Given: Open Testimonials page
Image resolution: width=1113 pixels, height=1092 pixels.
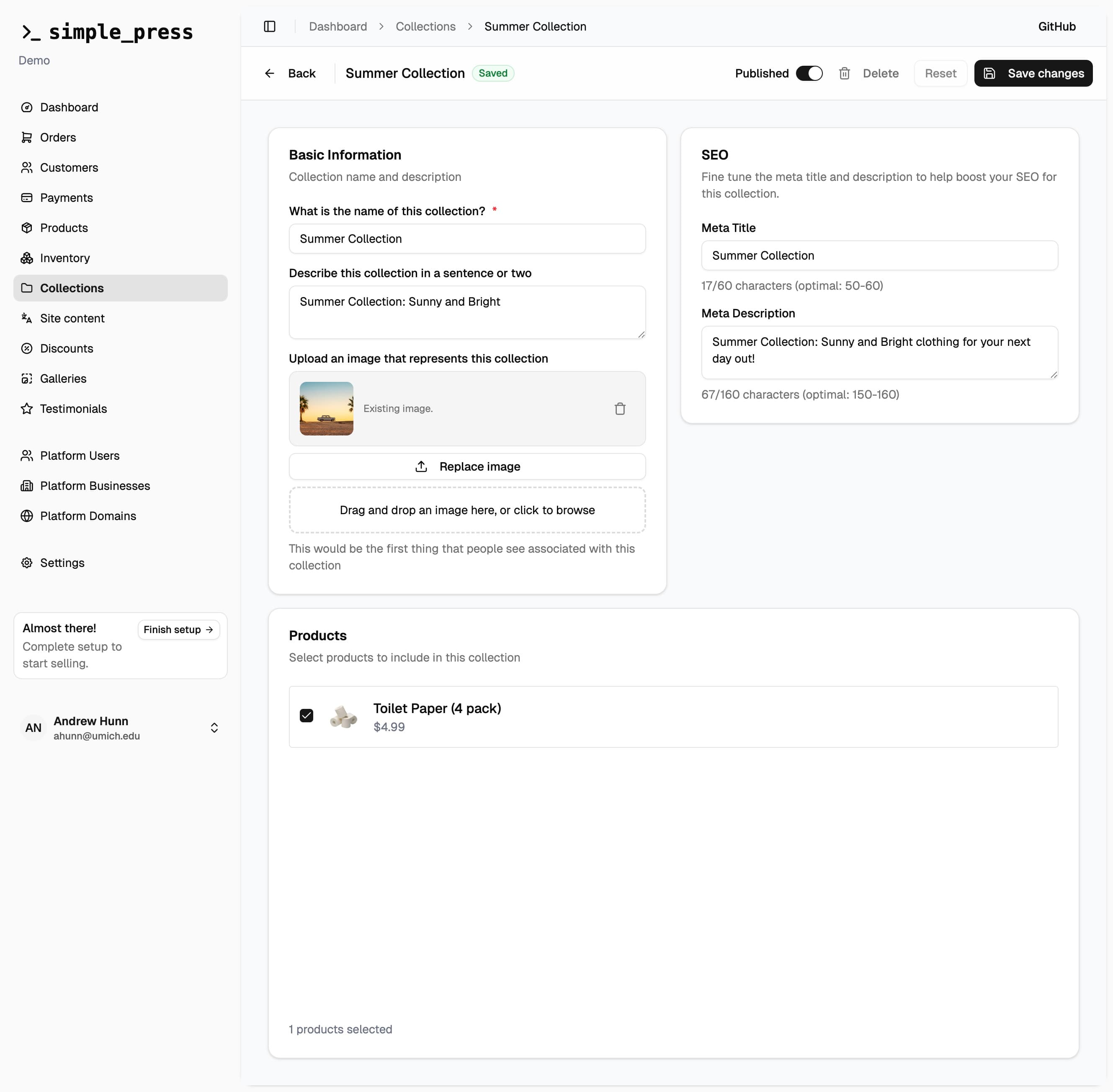Looking at the screenshot, I should [x=121, y=408].
